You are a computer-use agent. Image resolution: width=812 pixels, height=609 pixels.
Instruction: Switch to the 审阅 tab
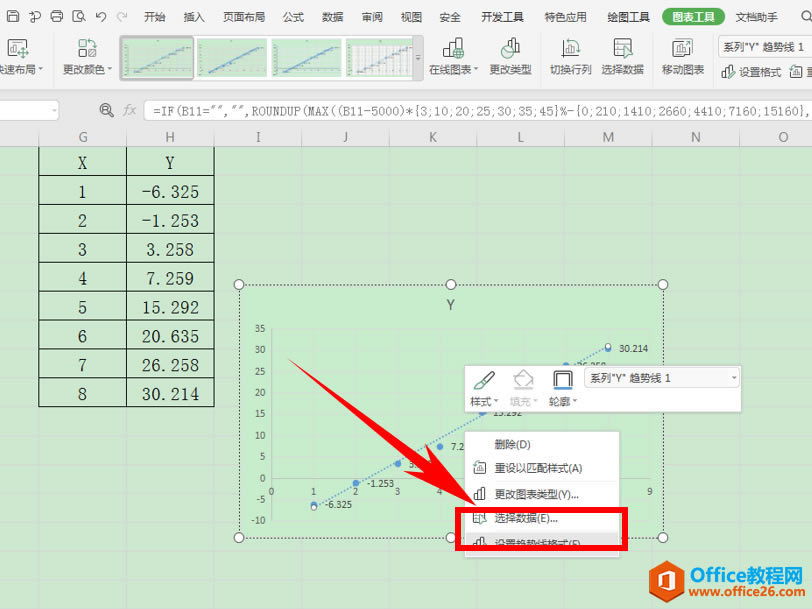pyautogui.click(x=372, y=17)
